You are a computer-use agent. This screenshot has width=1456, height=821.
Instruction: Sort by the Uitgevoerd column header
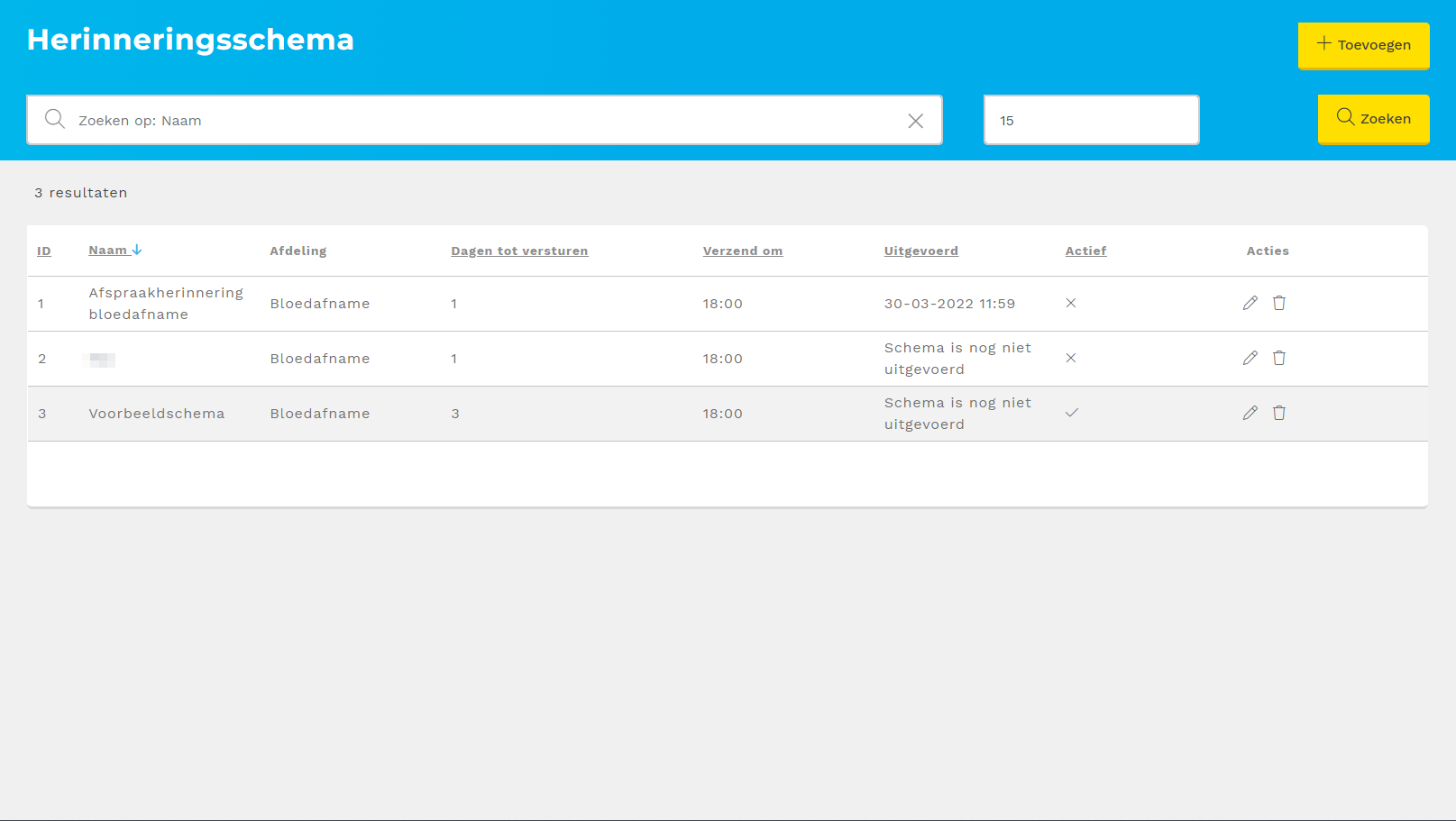920,251
